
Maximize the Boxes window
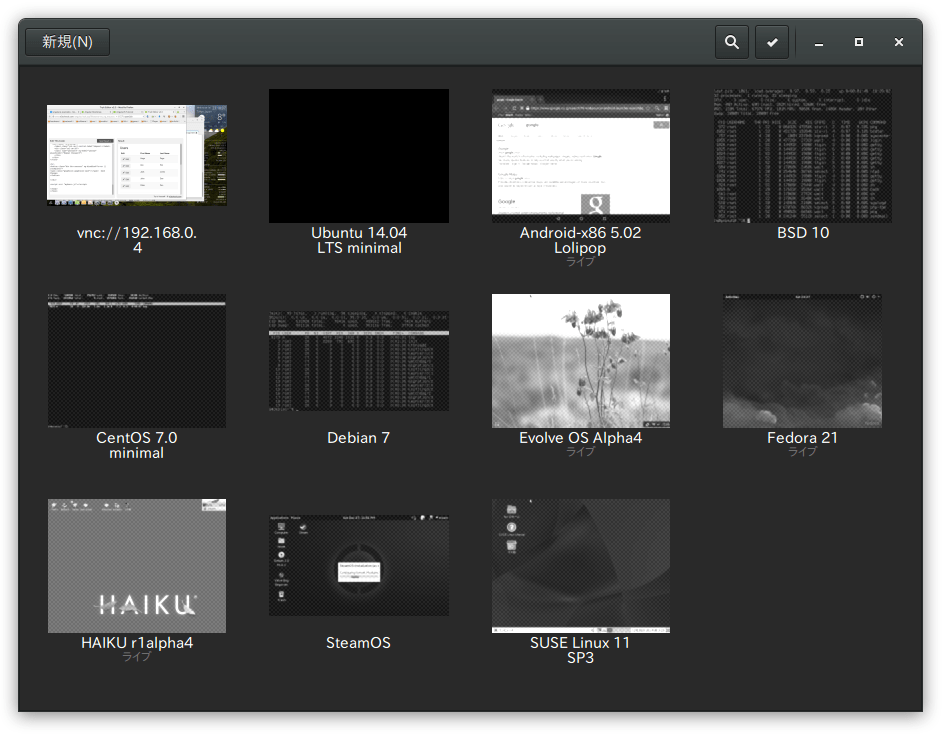tap(859, 42)
